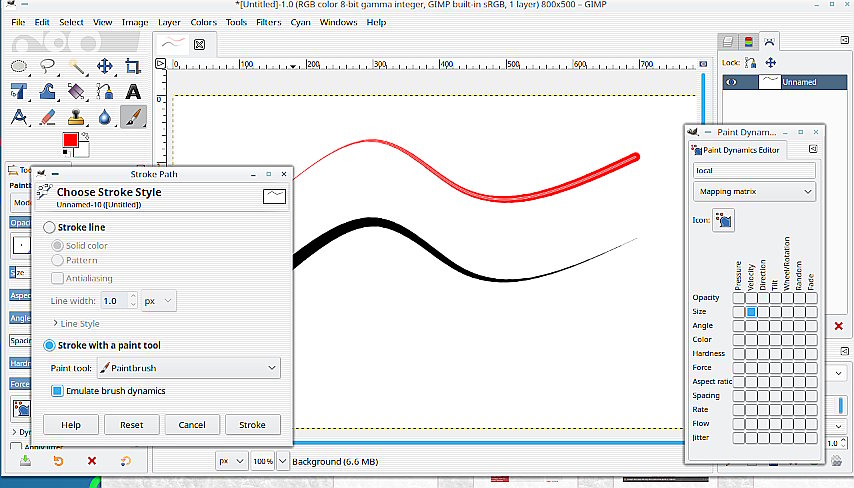854x488 pixels.
Task: Switch to the Channels tab
Action: tap(748, 41)
